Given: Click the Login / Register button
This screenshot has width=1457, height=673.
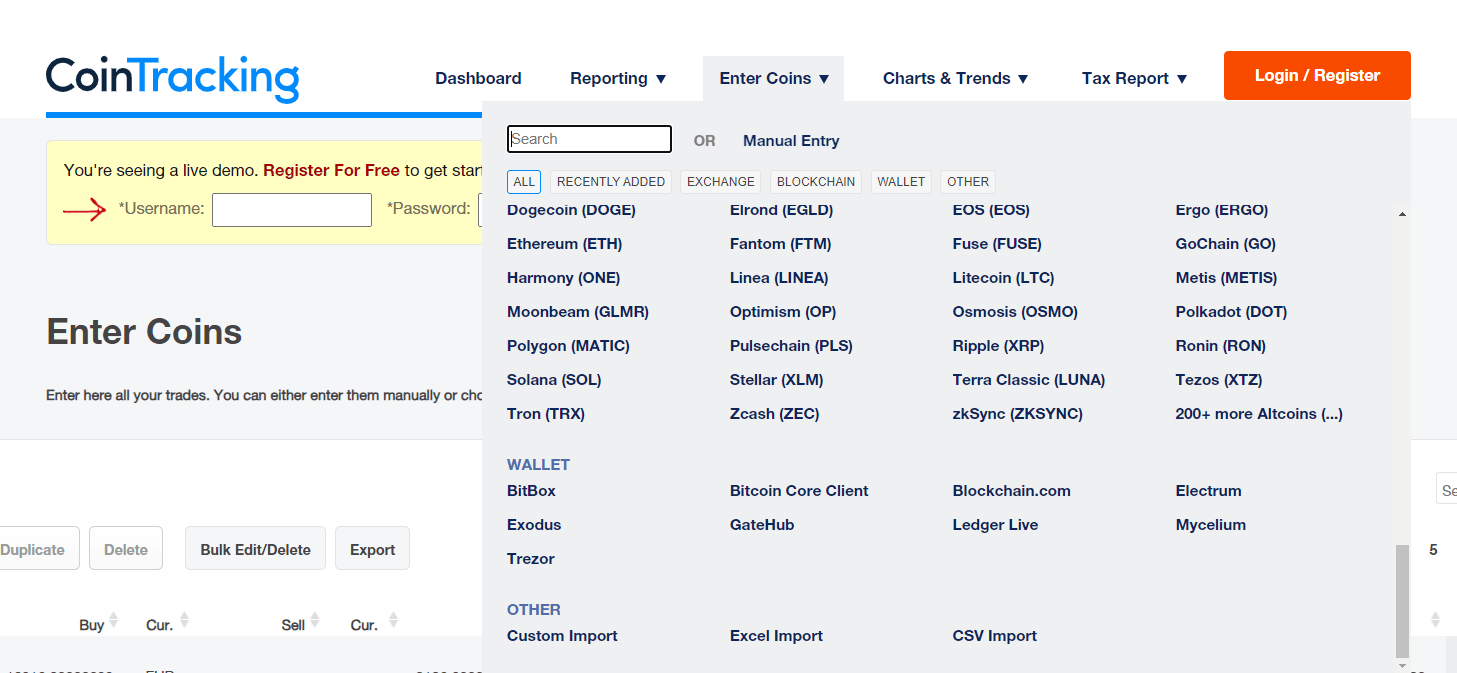Looking at the screenshot, I should click(x=1317, y=76).
